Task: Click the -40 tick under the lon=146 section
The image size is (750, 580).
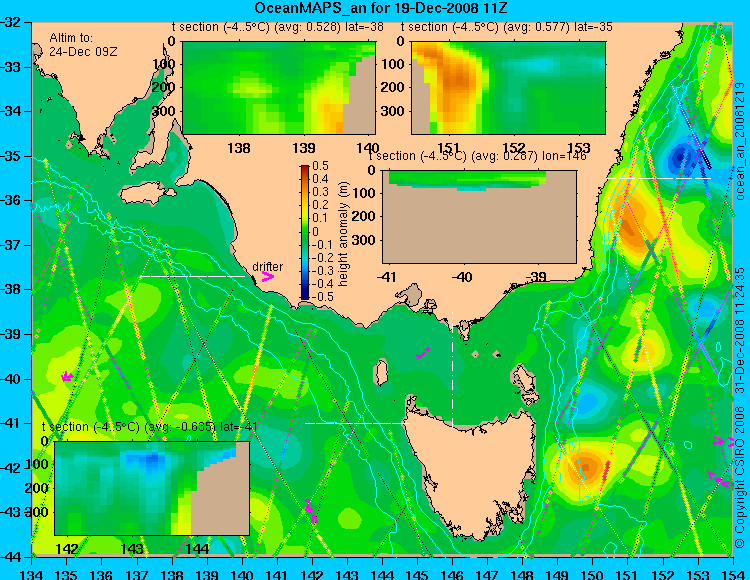Action: click(463, 276)
